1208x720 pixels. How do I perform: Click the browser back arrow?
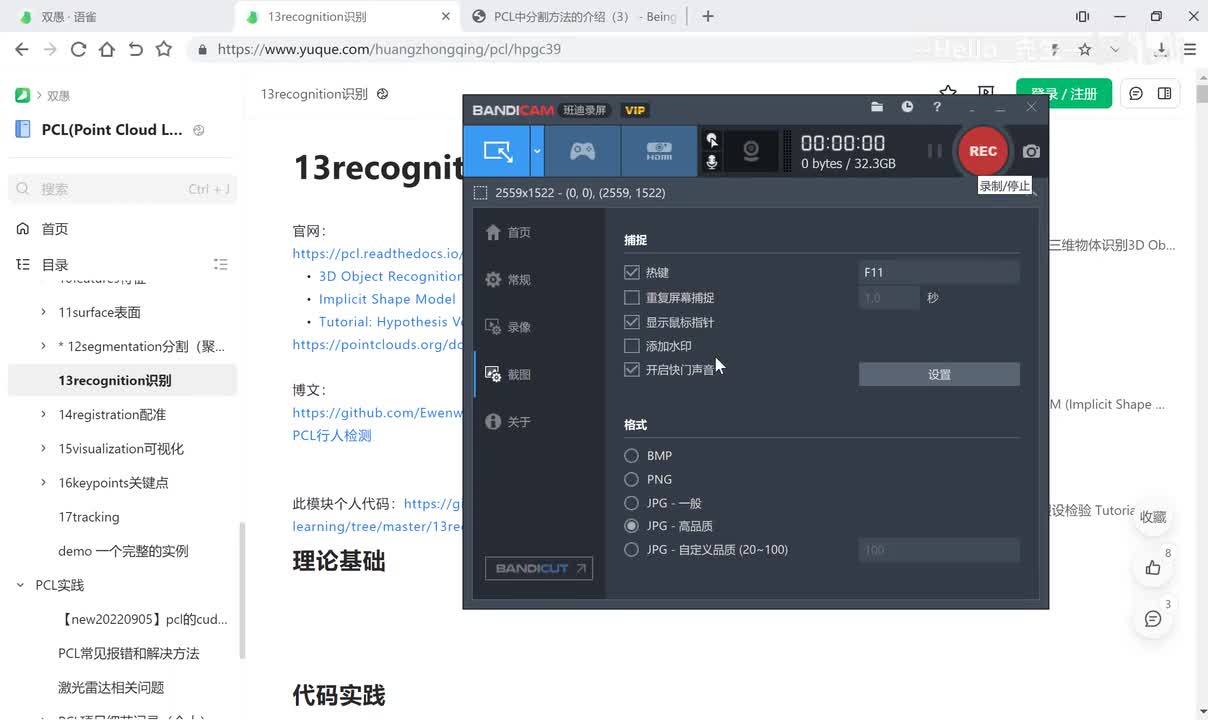(21, 49)
